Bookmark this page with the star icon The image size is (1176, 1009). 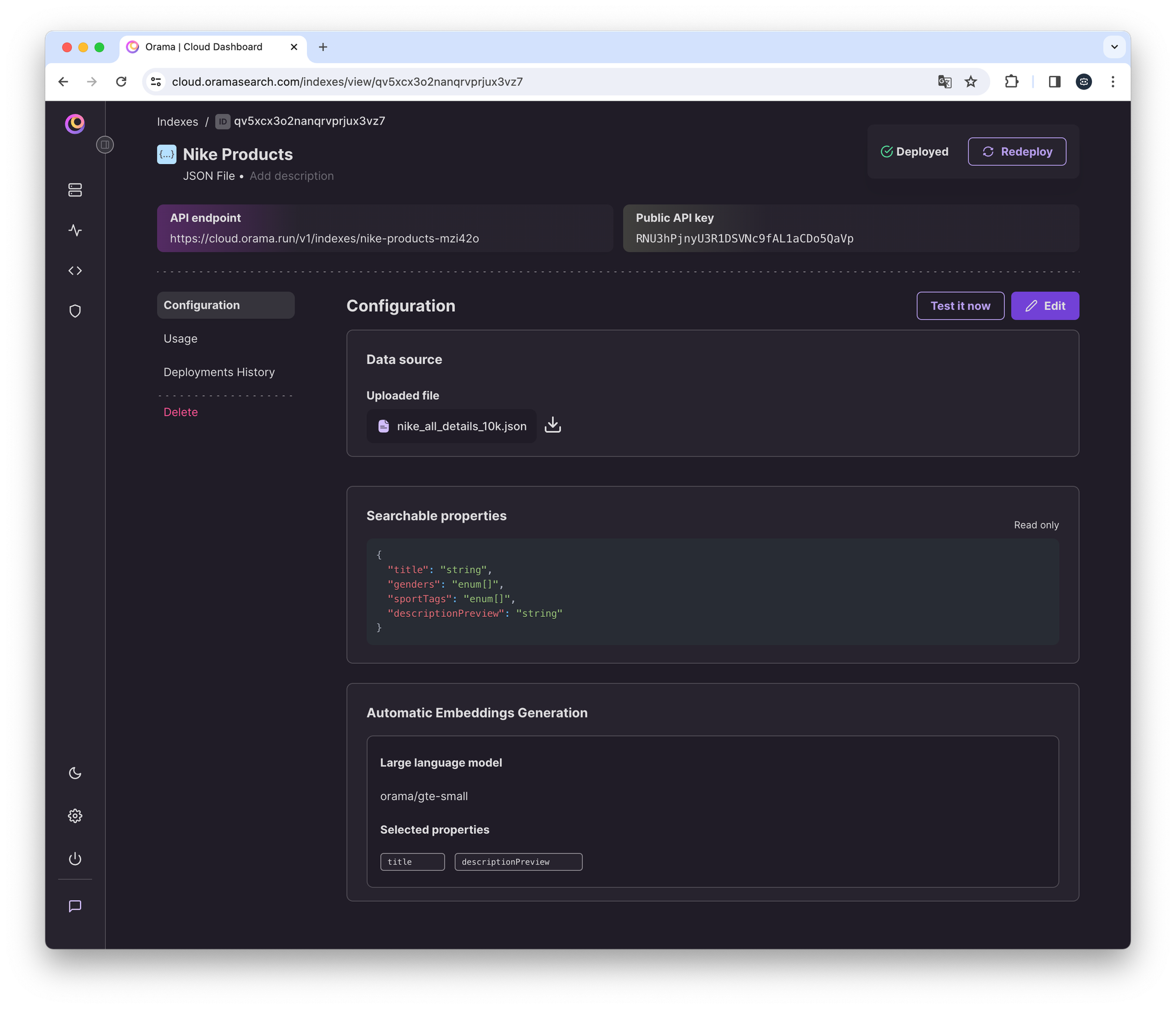971,82
